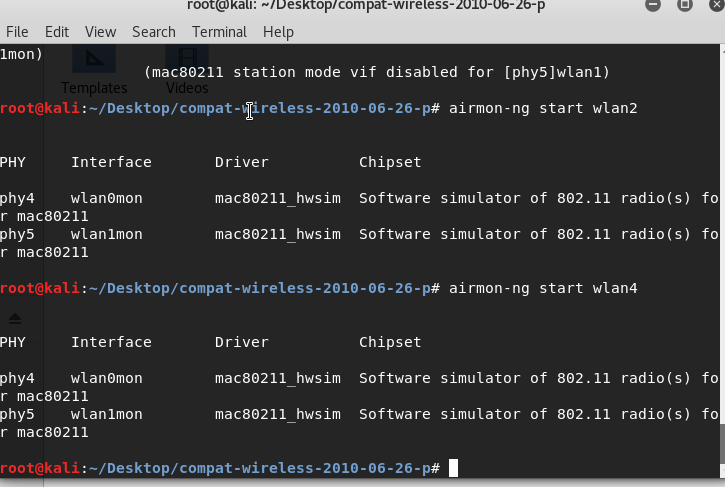Open the File menu

coord(17,32)
